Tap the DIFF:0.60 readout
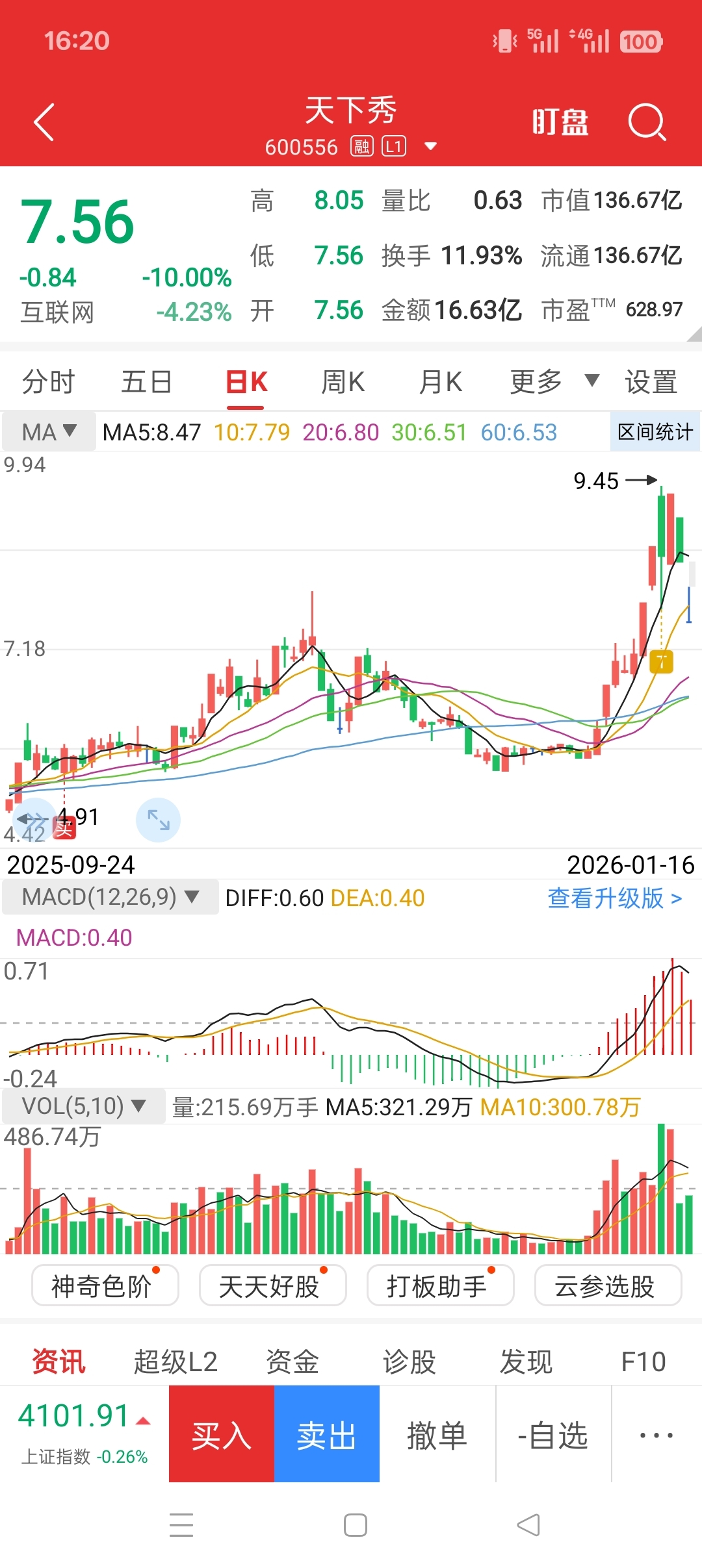The image size is (702, 1568). [x=274, y=898]
